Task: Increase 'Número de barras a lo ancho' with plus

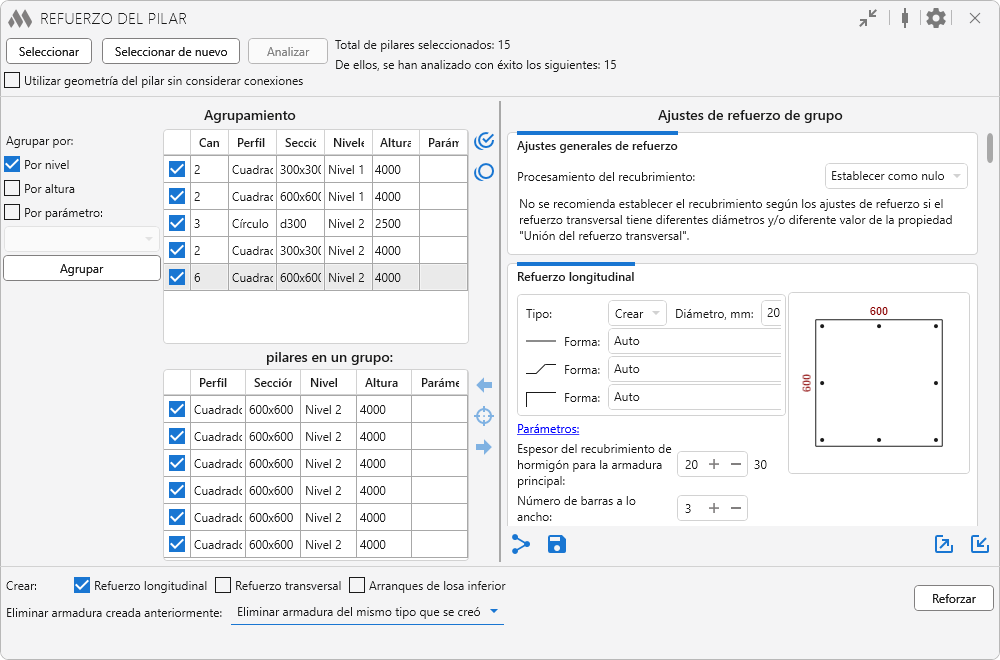Action: (x=714, y=508)
